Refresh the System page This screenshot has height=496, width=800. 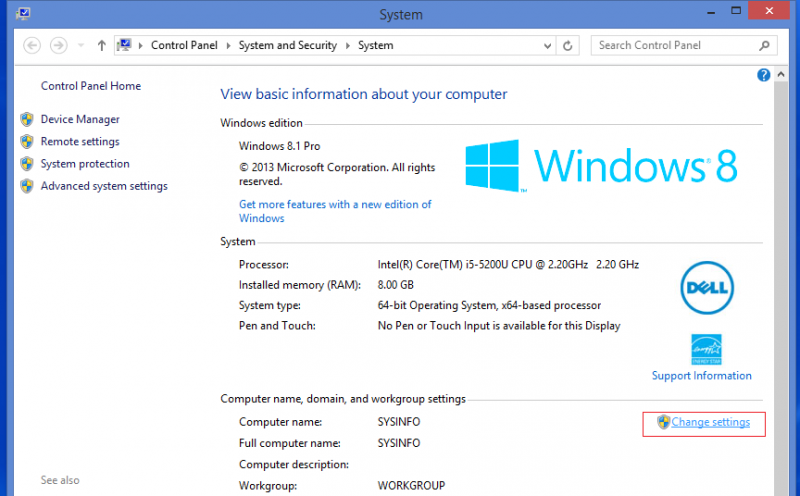point(567,46)
